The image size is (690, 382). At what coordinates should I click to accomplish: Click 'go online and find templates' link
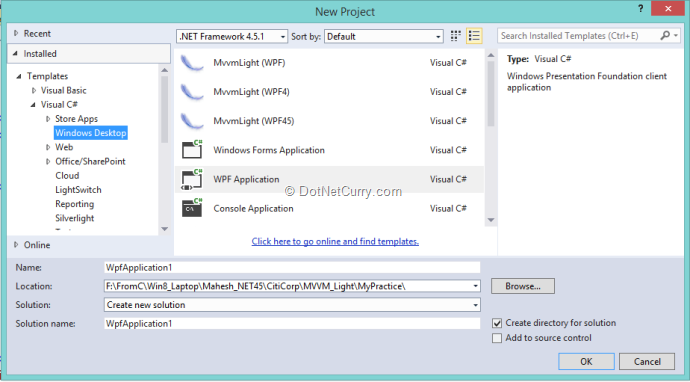coord(335,242)
